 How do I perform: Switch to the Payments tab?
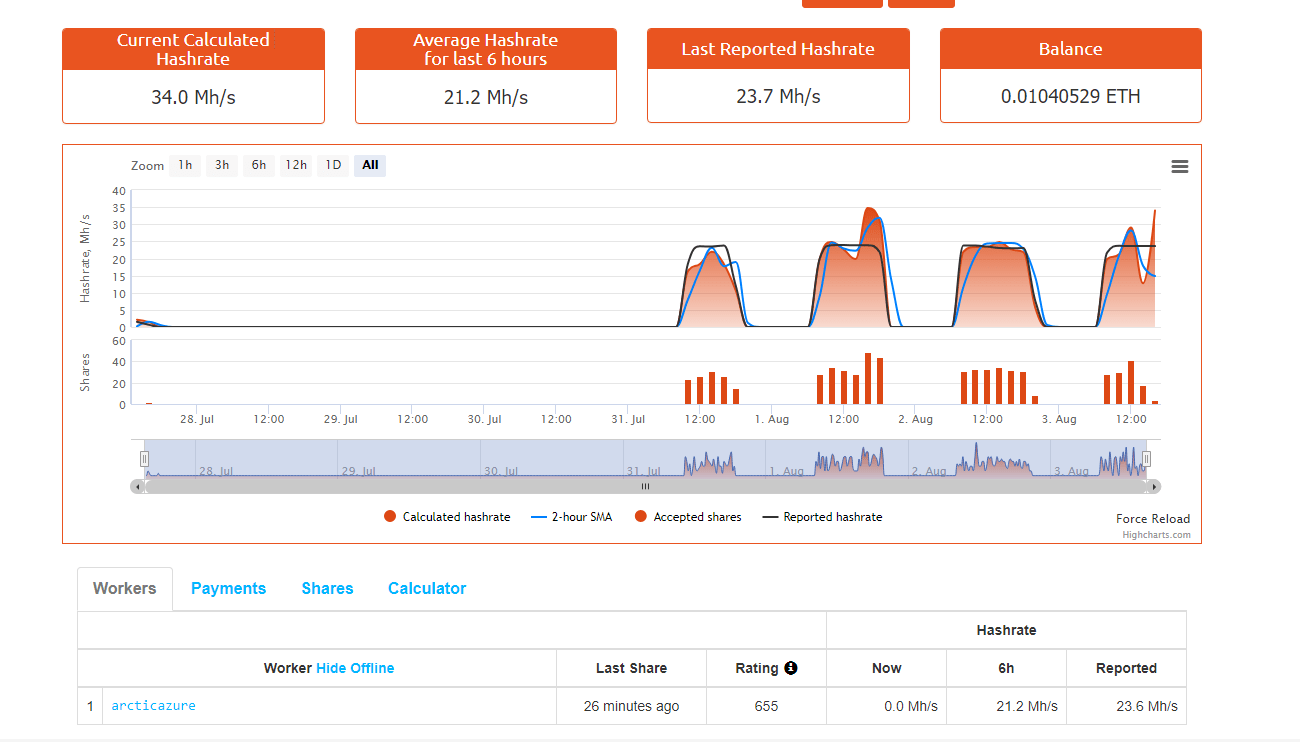[x=228, y=588]
